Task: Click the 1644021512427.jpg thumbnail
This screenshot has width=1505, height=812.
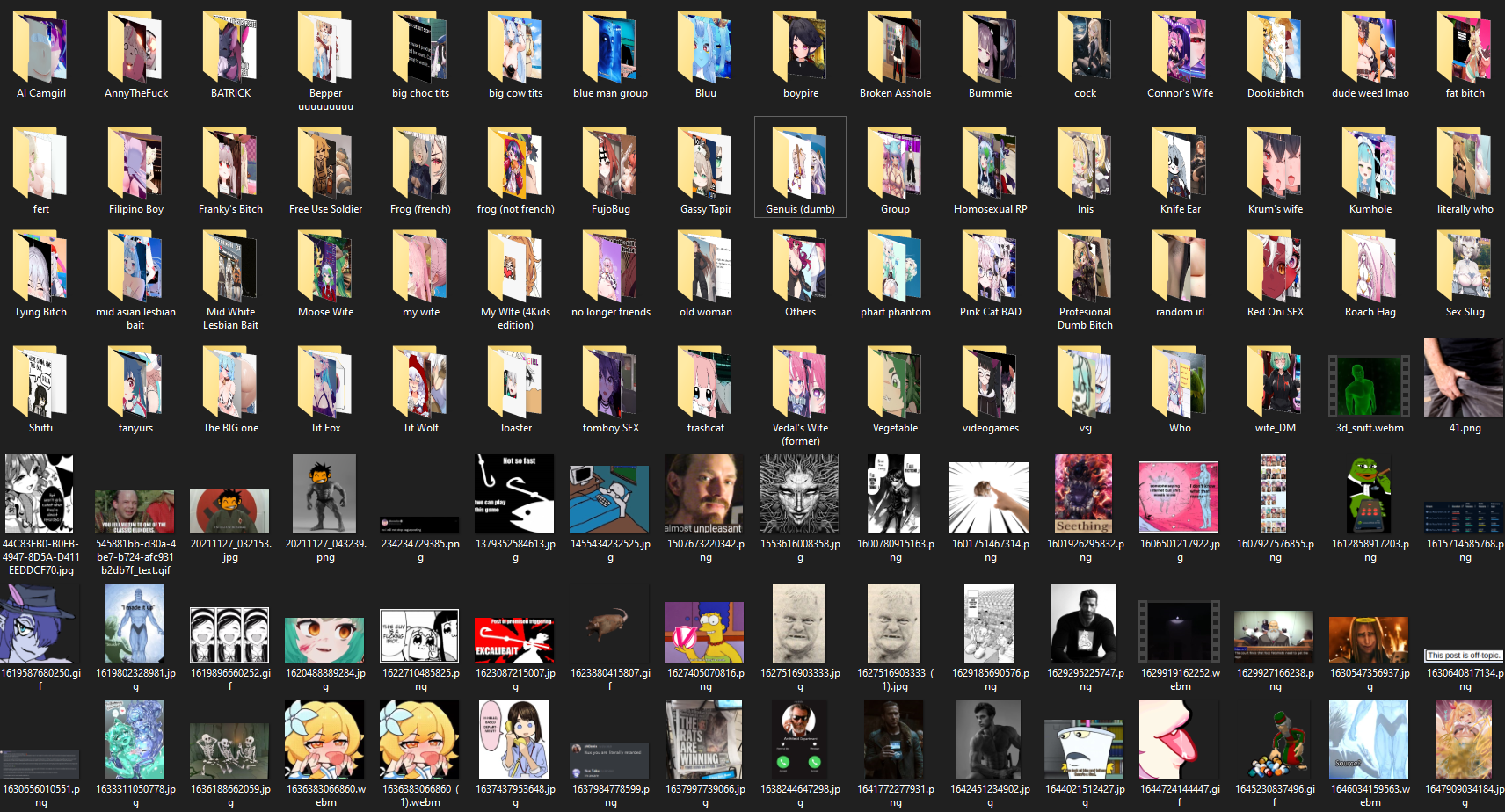Action: (x=1084, y=750)
